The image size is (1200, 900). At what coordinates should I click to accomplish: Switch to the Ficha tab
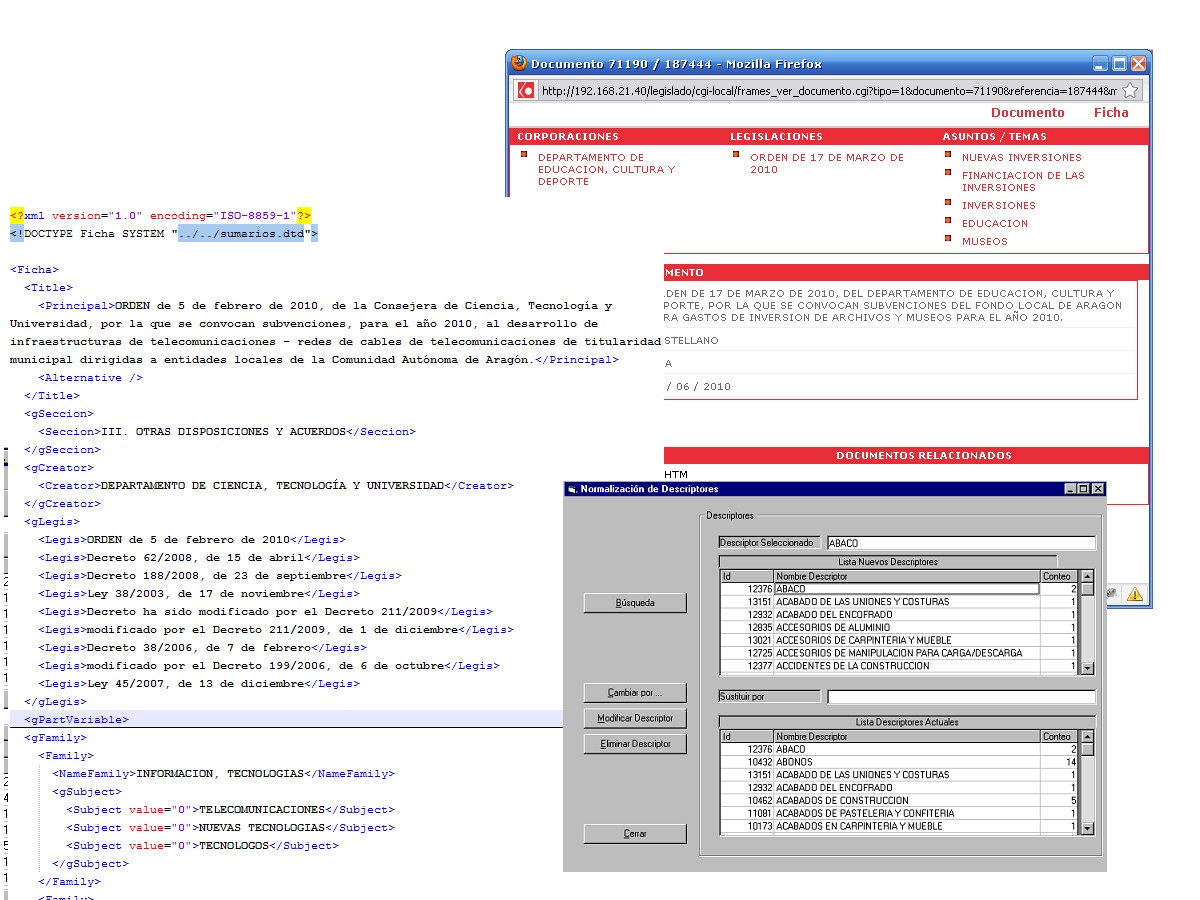pyautogui.click(x=1110, y=113)
